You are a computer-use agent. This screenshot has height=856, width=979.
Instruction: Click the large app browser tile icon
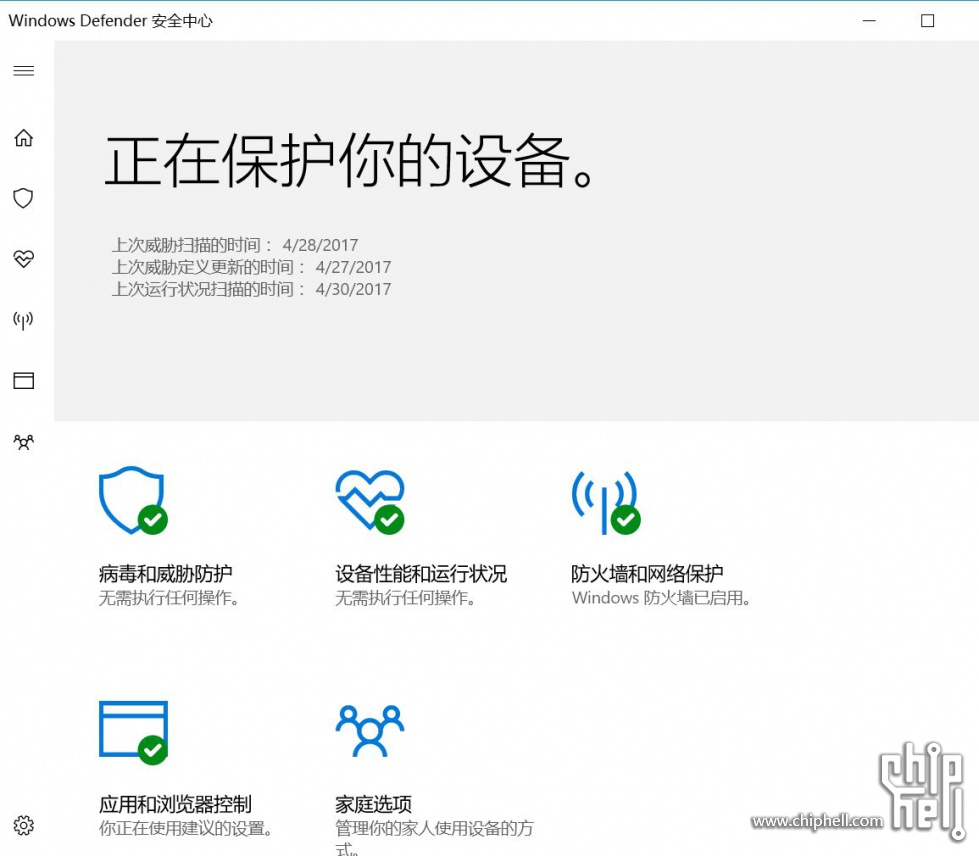coord(133,732)
